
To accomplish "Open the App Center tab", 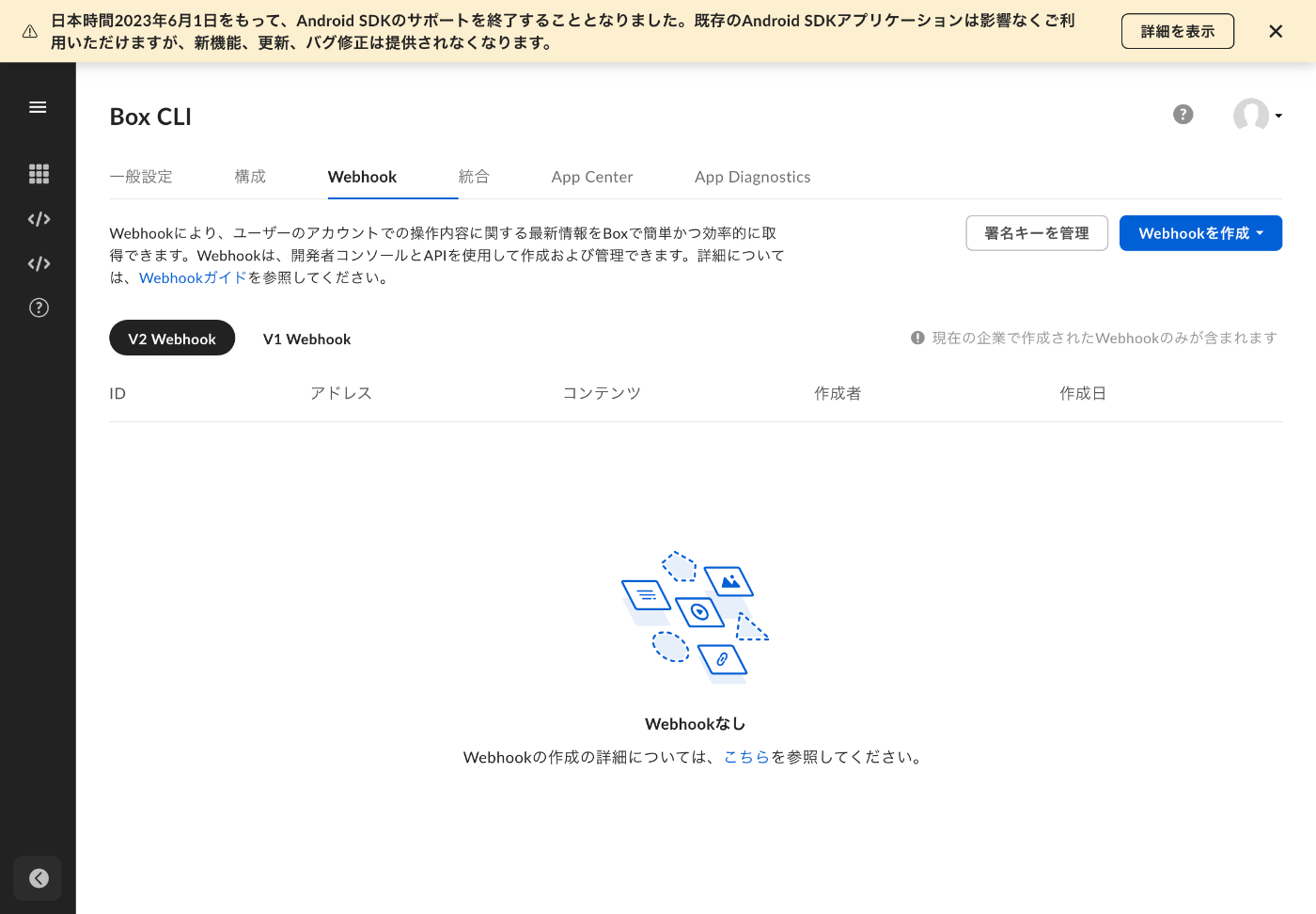I will coord(592,177).
